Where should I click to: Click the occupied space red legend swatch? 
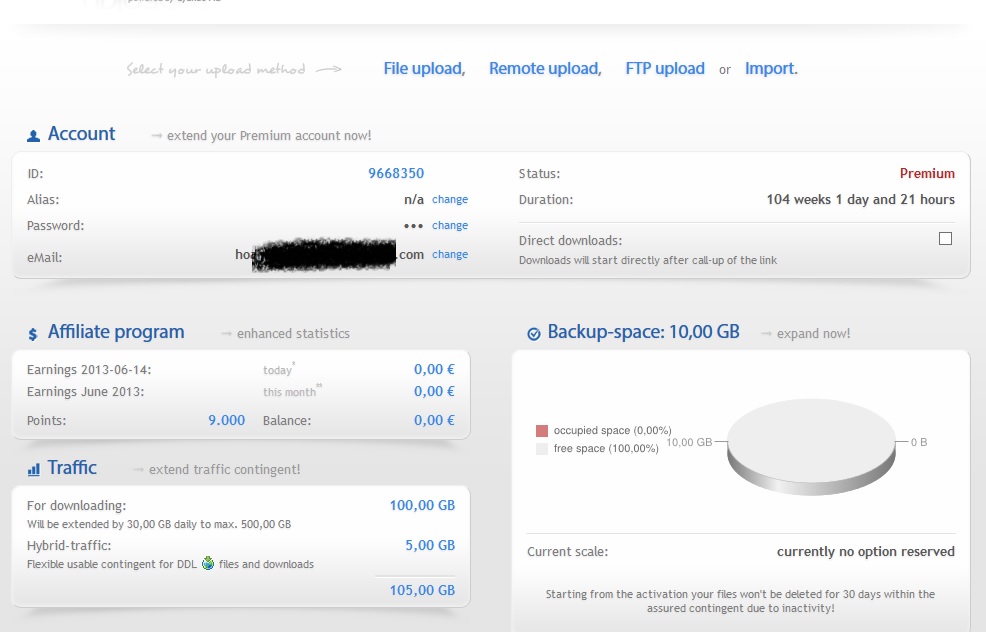tap(542, 430)
